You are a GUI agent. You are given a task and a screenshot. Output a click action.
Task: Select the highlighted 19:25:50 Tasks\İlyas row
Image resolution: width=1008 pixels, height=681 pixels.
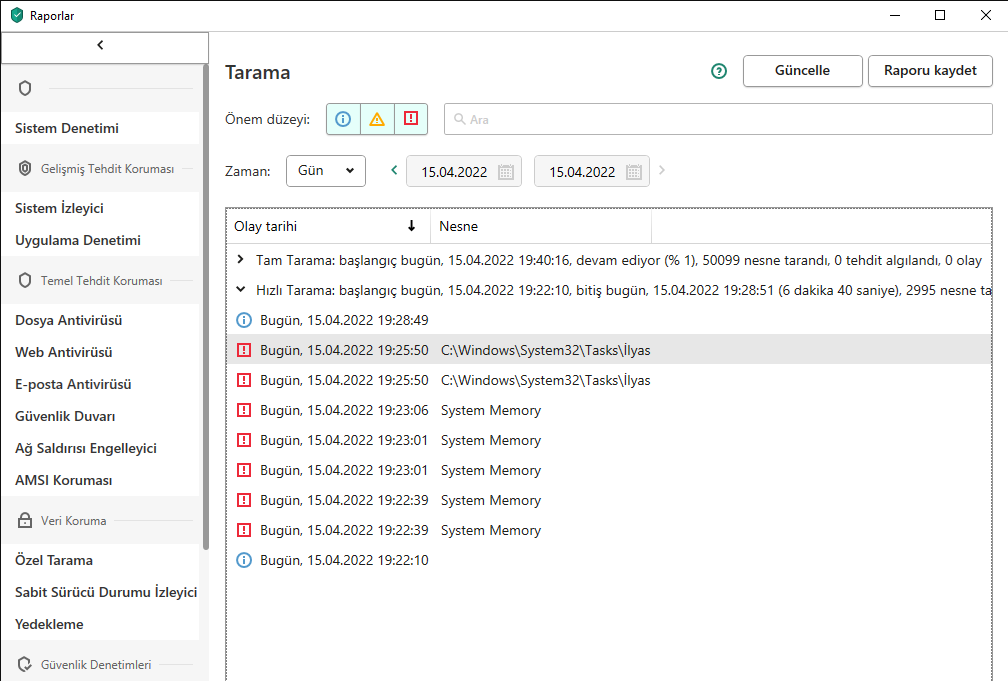pyautogui.click(x=608, y=350)
